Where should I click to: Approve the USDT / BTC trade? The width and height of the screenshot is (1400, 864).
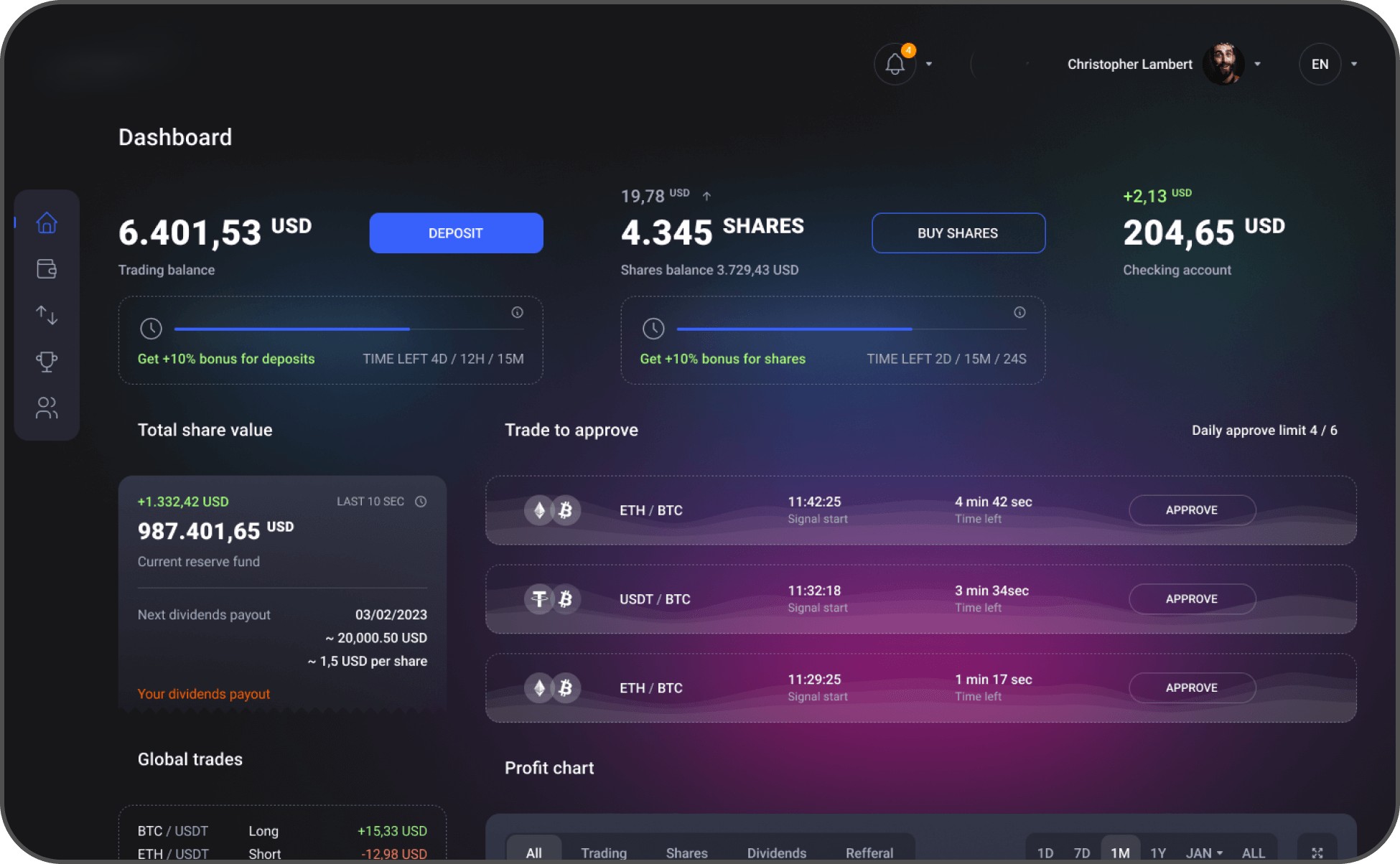(x=1192, y=598)
